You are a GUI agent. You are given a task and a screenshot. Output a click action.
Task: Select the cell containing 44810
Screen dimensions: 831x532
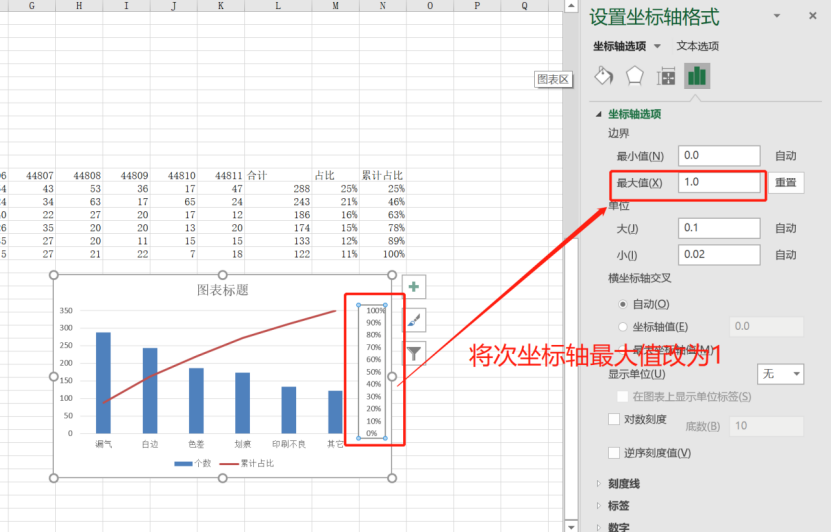pyautogui.click(x=174, y=175)
